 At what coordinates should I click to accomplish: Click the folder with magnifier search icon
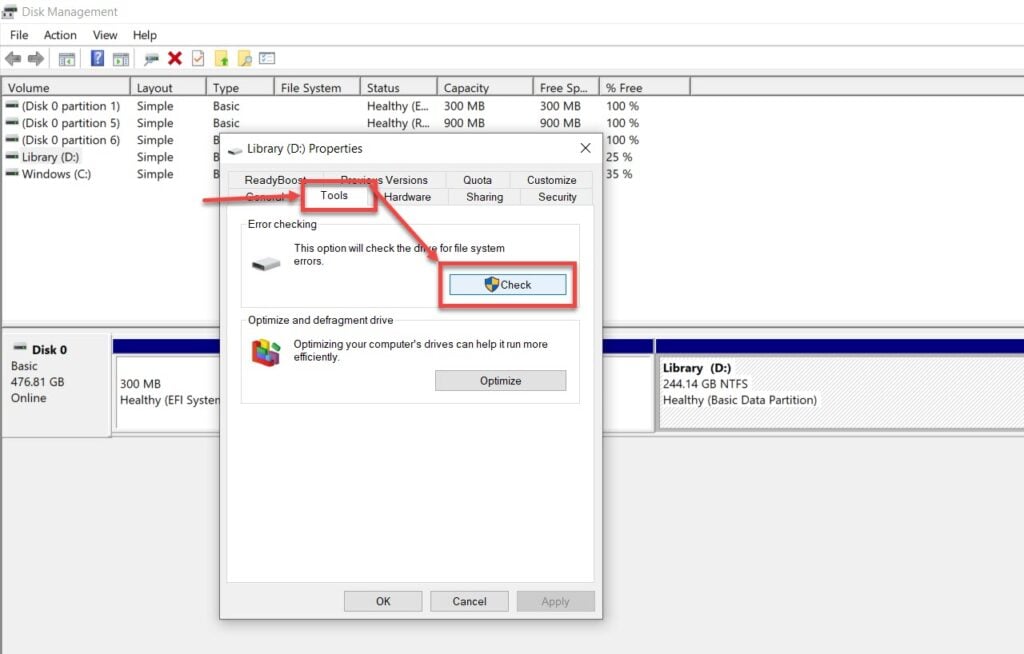[x=245, y=59]
